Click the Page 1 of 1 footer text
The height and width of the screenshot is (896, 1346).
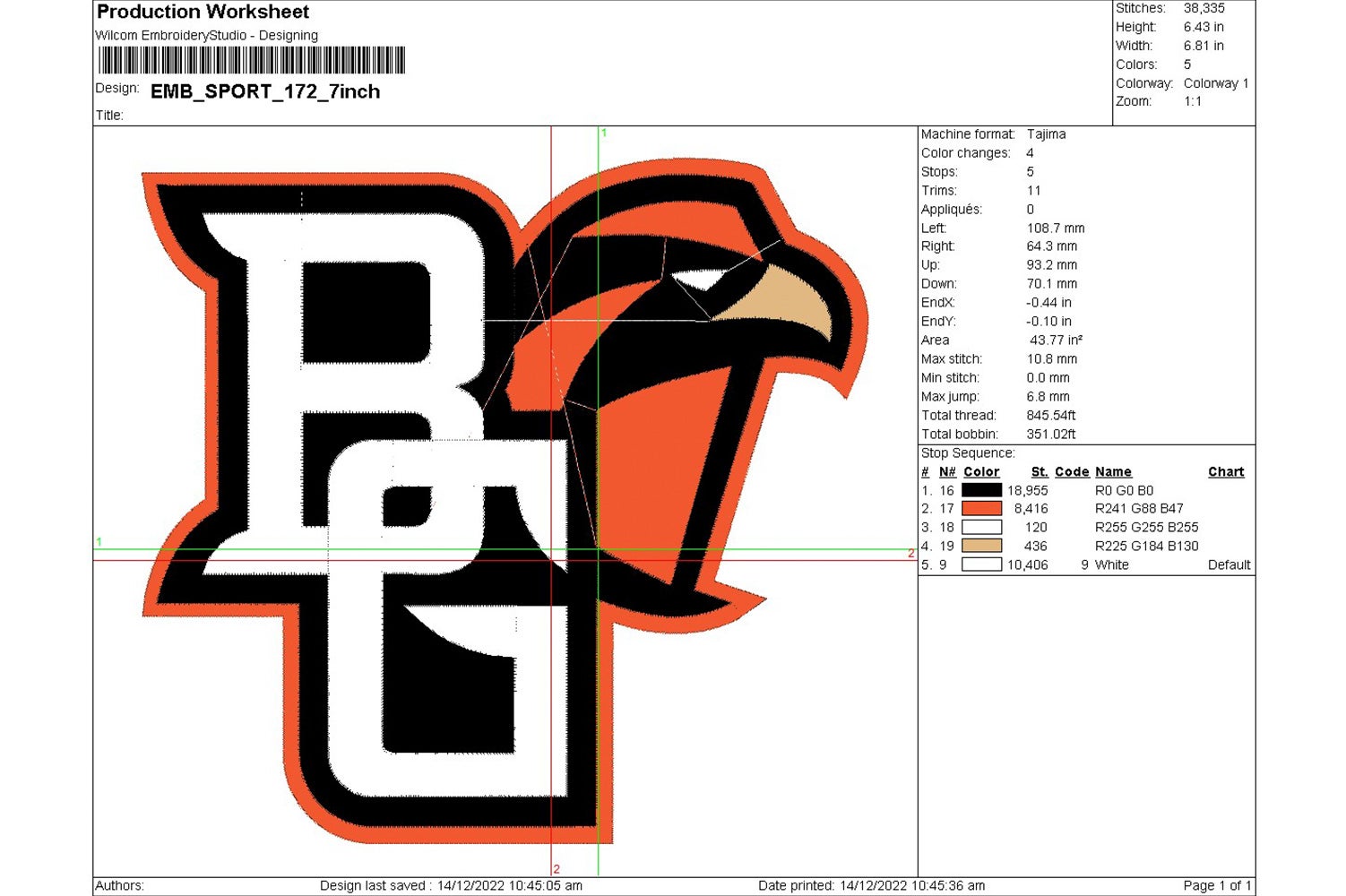click(x=1217, y=885)
